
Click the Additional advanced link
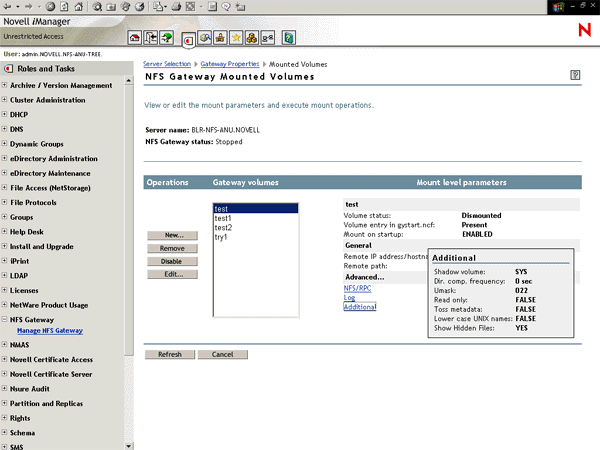coord(360,307)
